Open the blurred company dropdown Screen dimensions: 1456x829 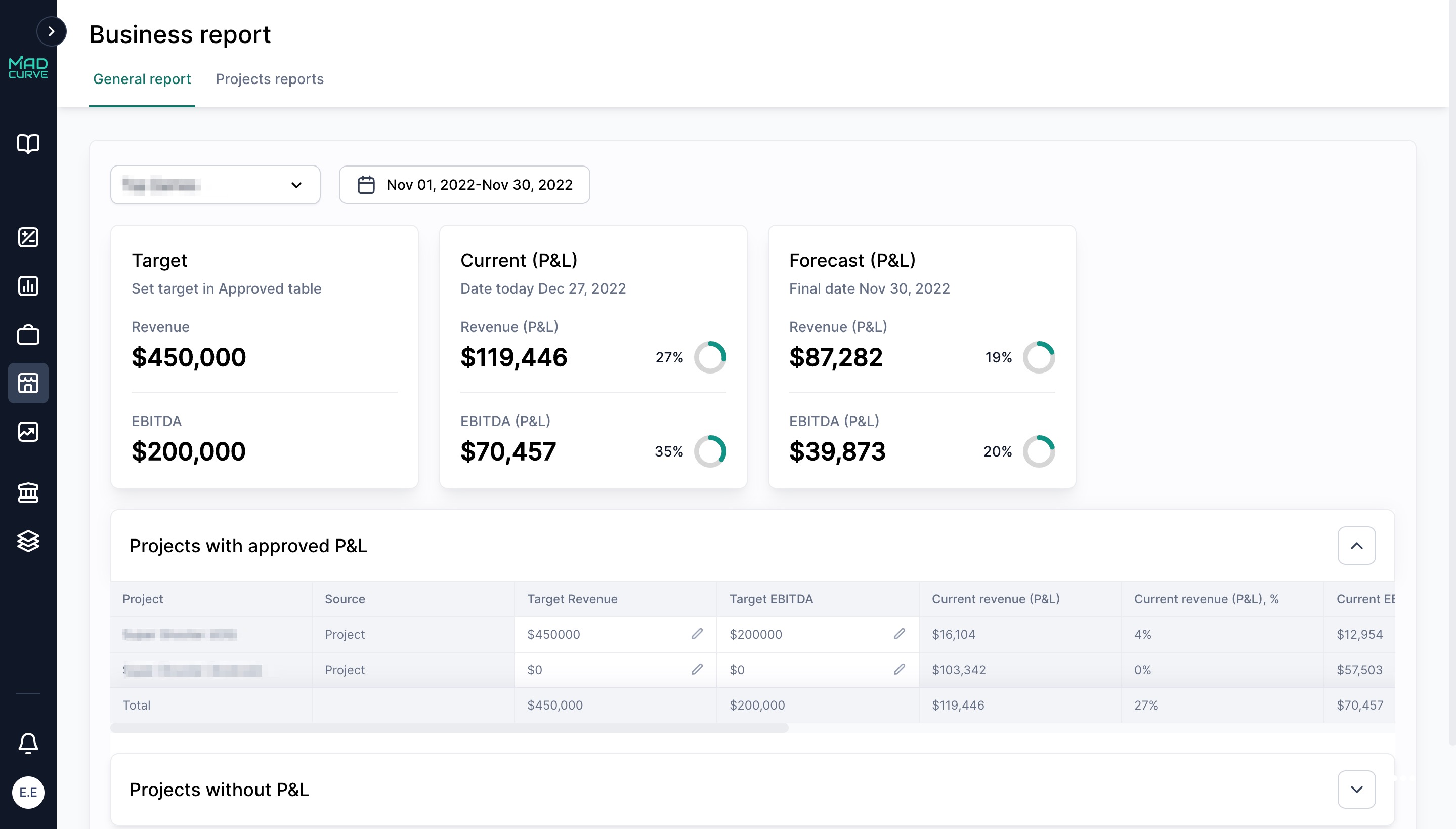tap(215, 185)
